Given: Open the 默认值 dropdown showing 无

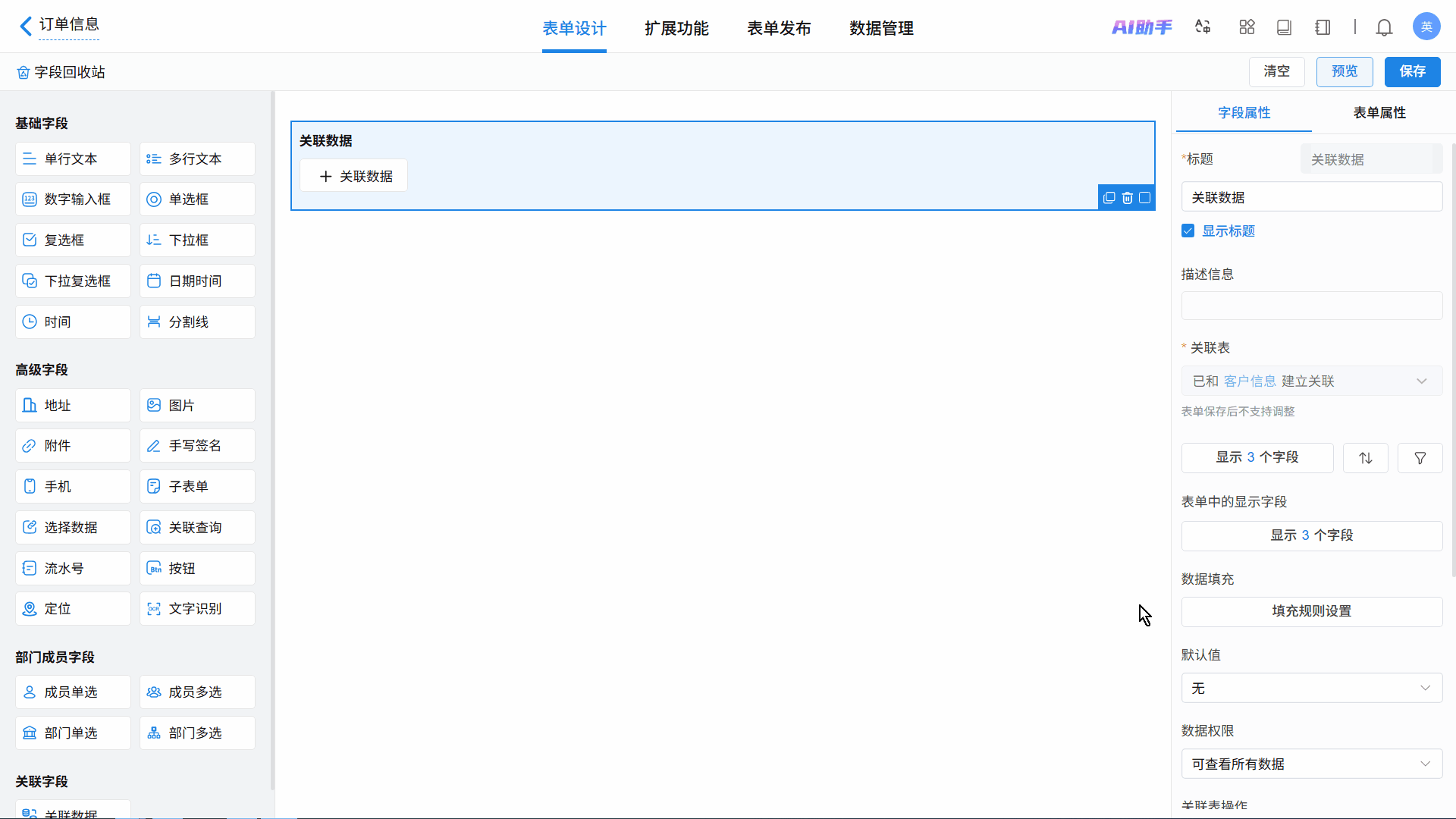Looking at the screenshot, I should click(1311, 689).
